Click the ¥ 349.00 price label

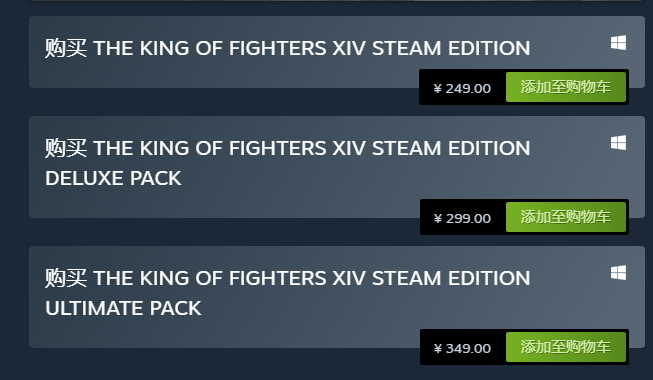[x=462, y=348]
